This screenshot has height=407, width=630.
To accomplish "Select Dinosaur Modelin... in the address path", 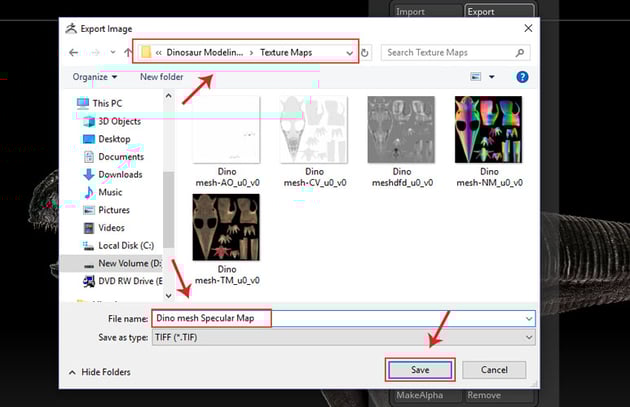I will (x=205, y=53).
